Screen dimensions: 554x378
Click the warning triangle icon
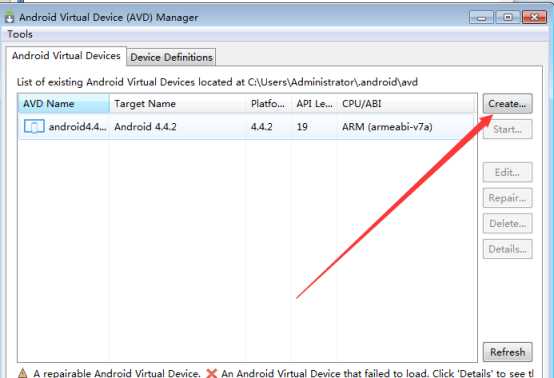[x=22, y=373]
